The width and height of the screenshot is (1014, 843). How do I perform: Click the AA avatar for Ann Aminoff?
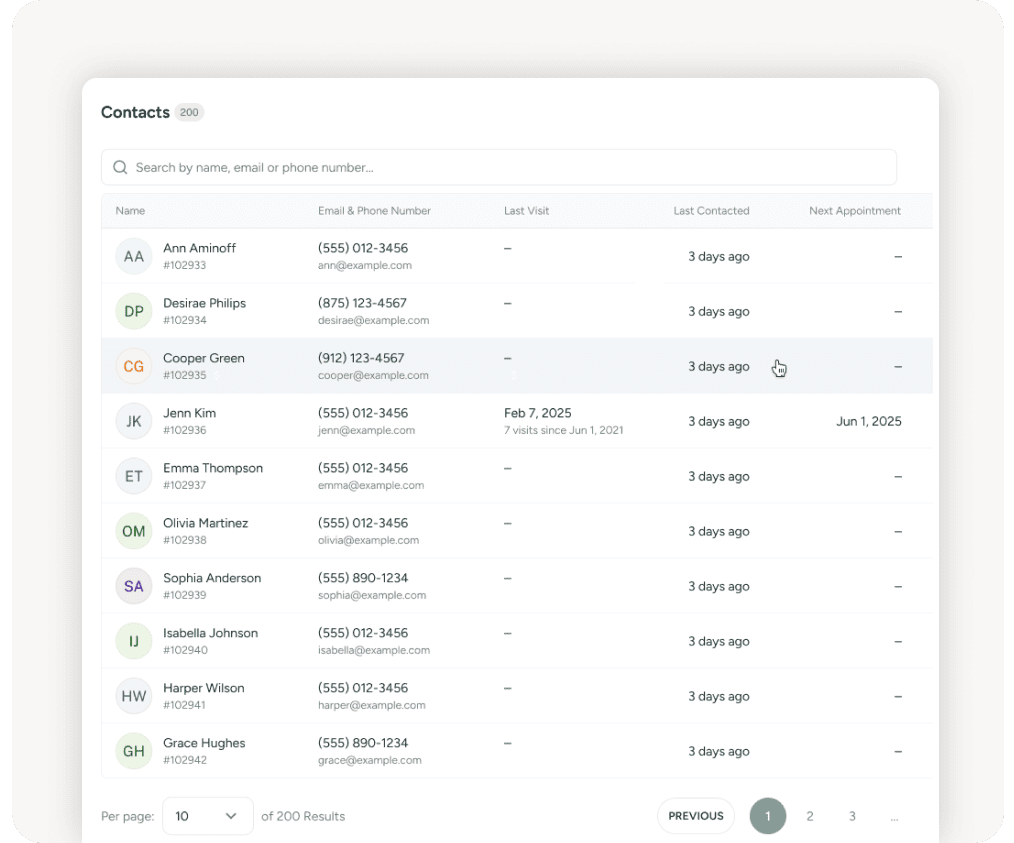tap(133, 257)
